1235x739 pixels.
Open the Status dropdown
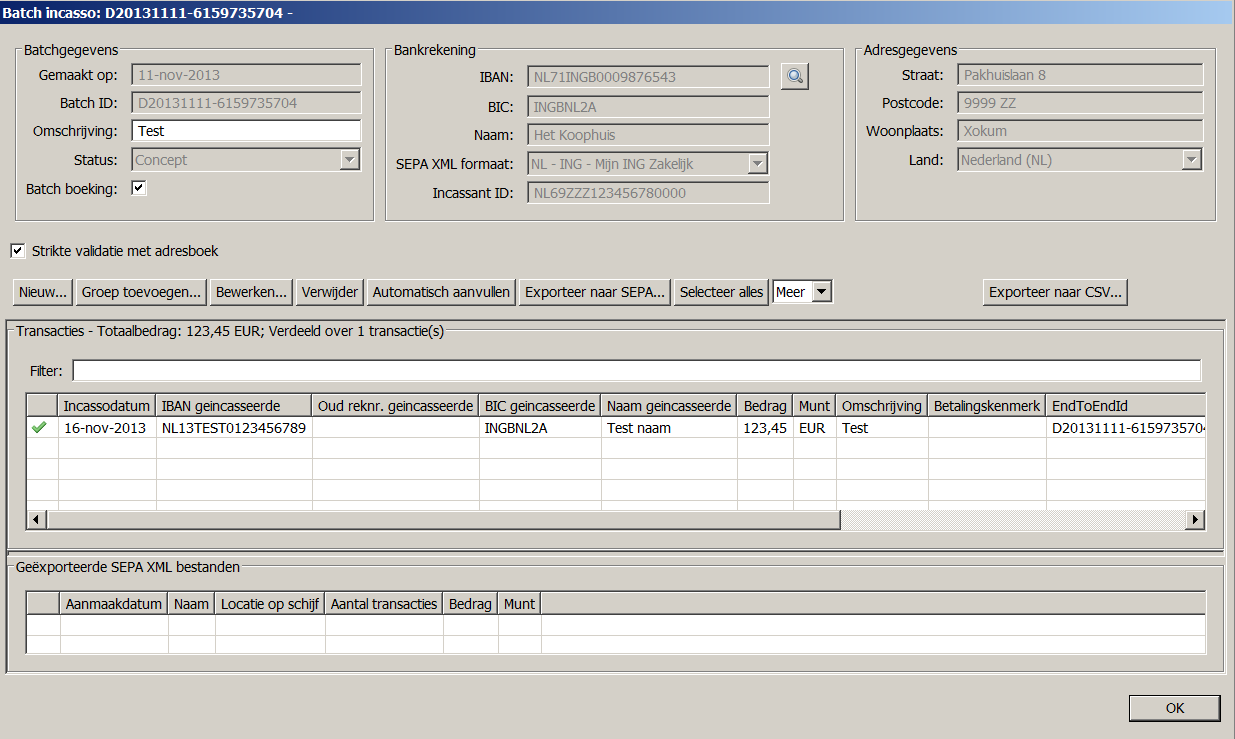(x=349, y=160)
